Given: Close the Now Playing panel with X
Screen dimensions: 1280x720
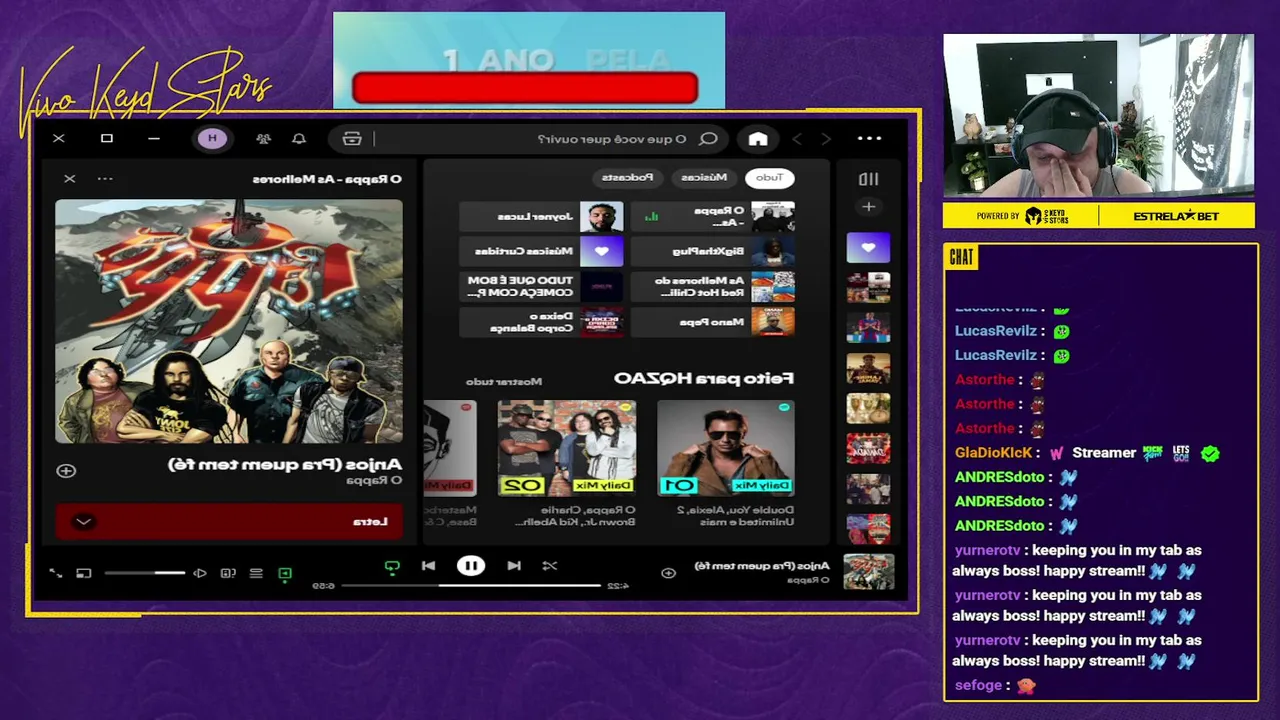Looking at the screenshot, I should pyautogui.click(x=69, y=179).
